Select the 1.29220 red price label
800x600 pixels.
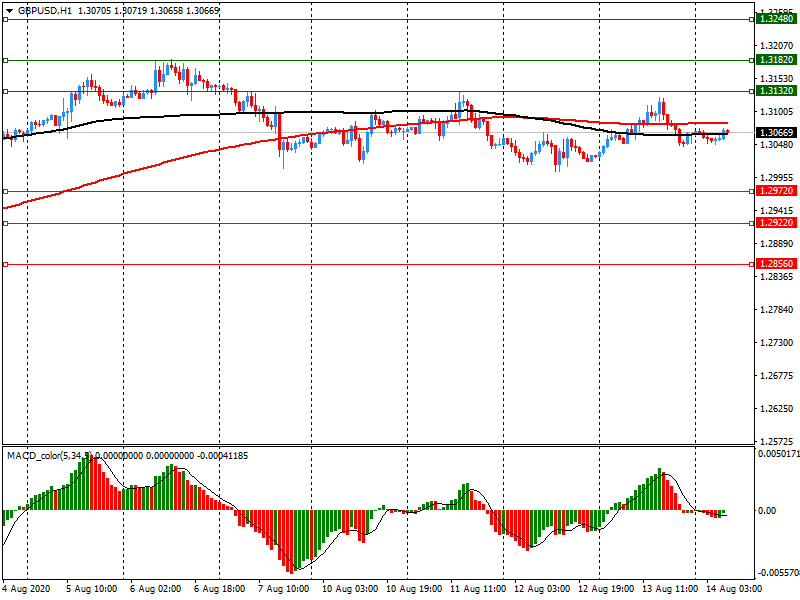point(775,223)
